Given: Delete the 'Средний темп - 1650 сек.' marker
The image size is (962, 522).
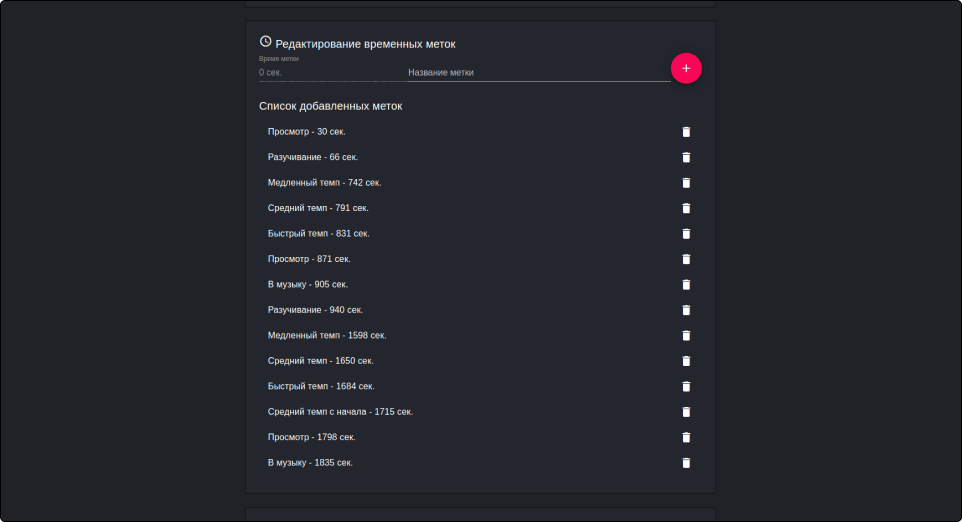Looking at the screenshot, I should coord(686,361).
